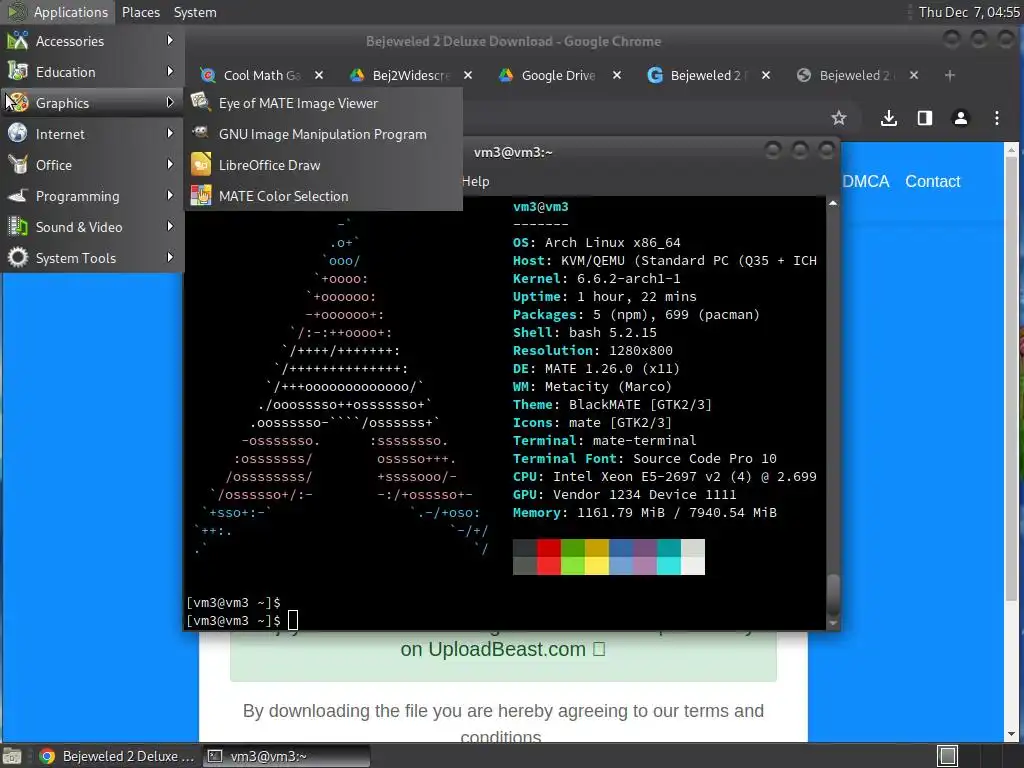Open Chrome downloads icon

pyautogui.click(x=888, y=118)
